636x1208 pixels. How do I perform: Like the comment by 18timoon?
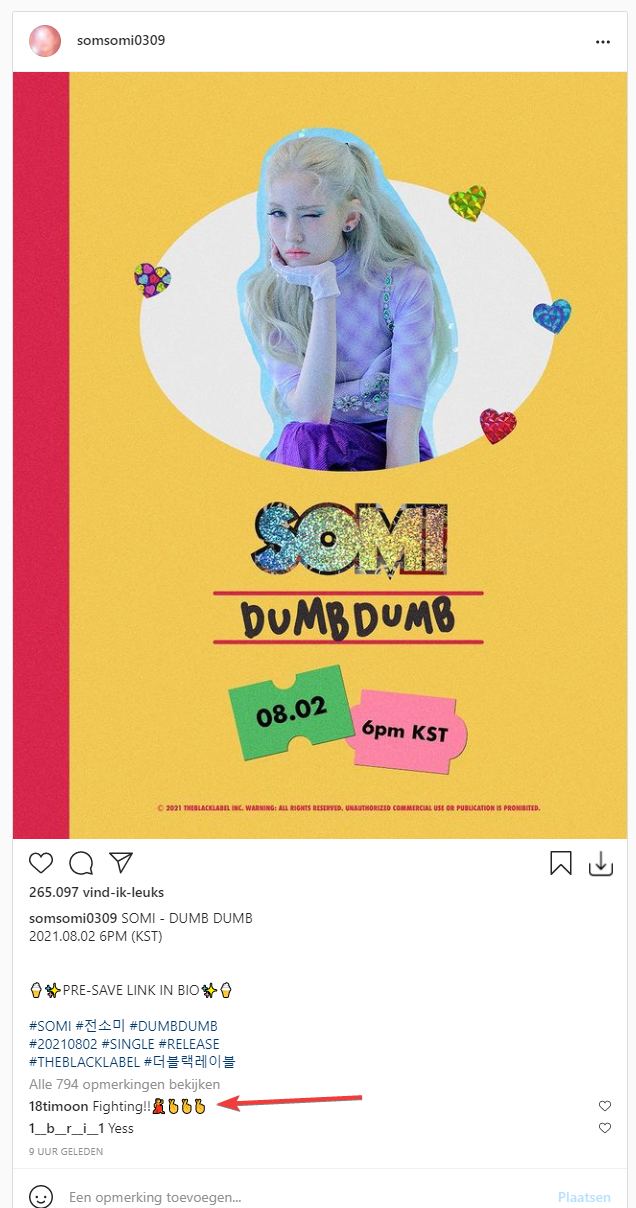pyautogui.click(x=605, y=1106)
